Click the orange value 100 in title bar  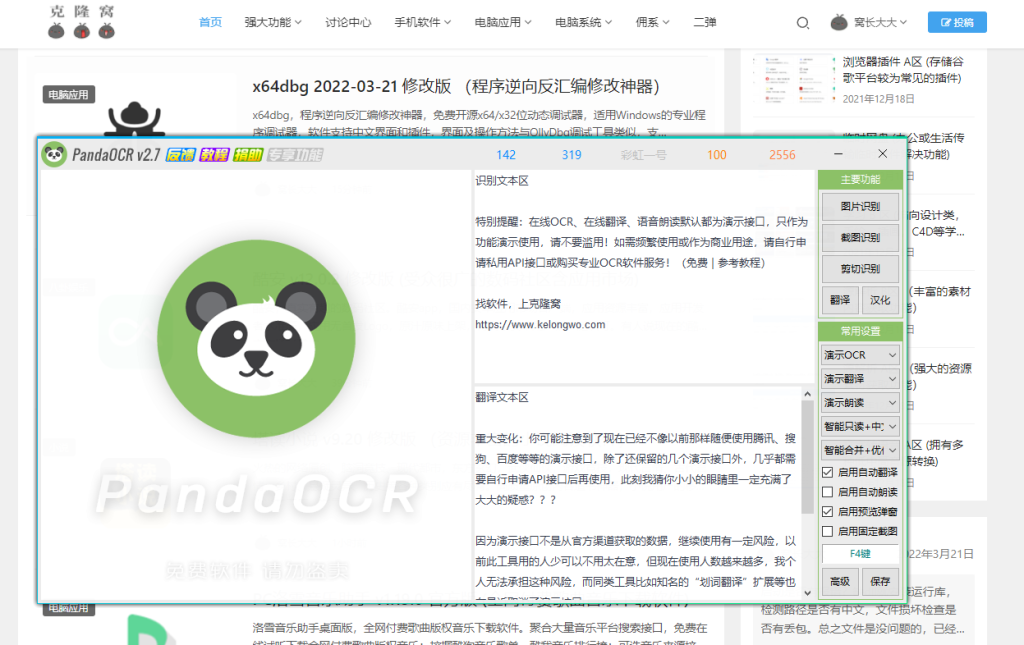pos(716,155)
